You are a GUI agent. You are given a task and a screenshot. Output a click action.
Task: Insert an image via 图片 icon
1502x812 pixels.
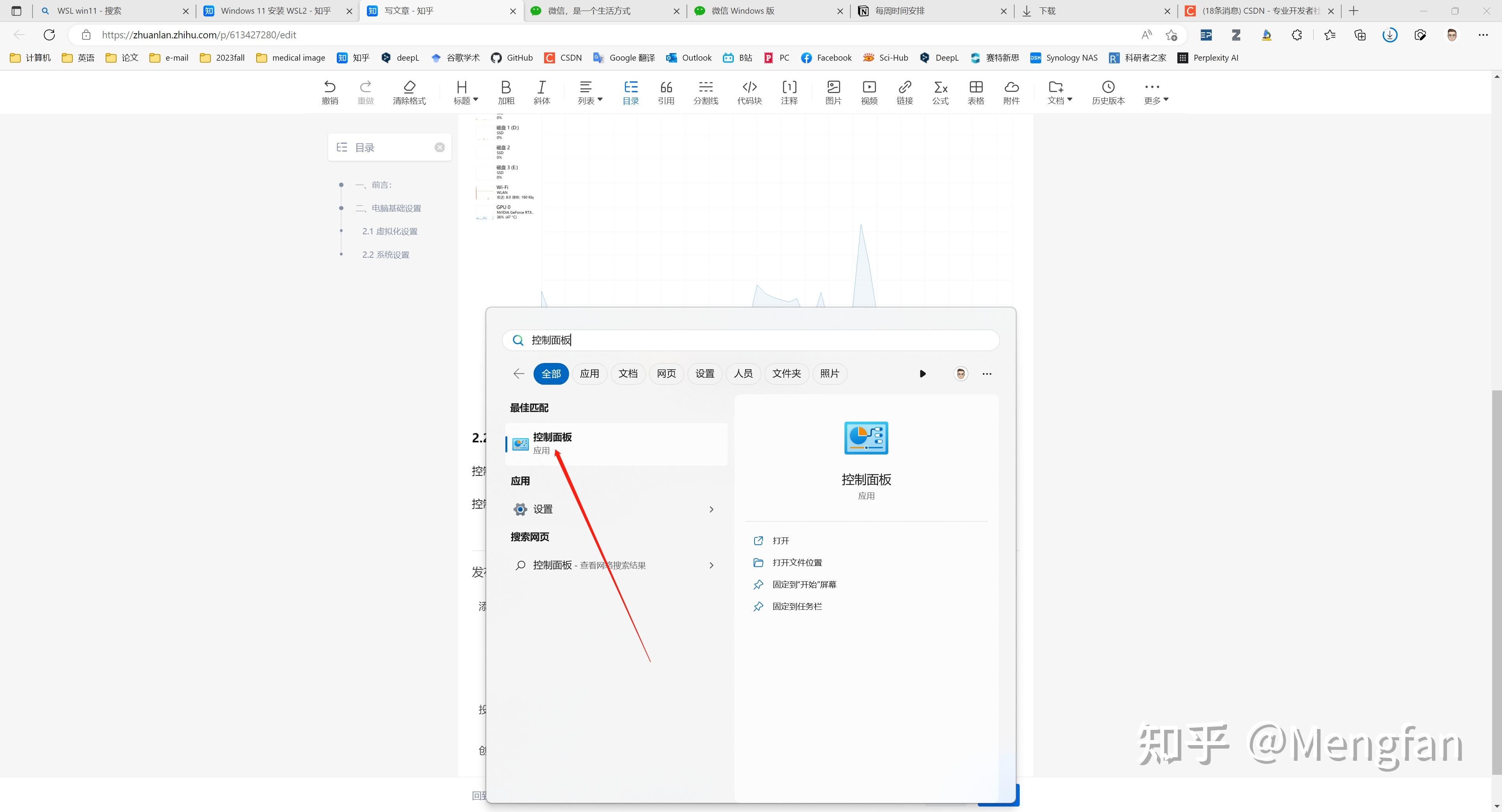tap(833, 92)
